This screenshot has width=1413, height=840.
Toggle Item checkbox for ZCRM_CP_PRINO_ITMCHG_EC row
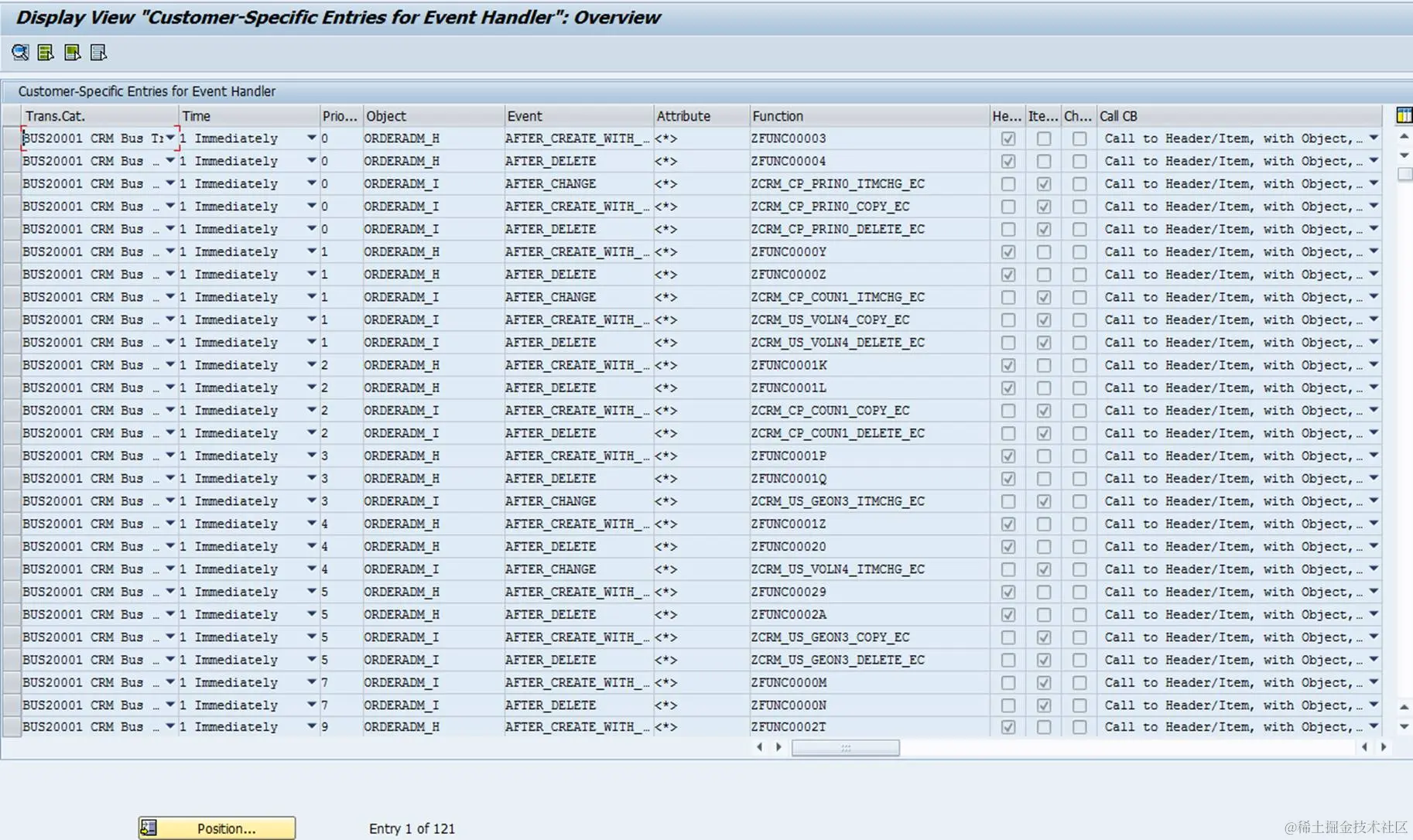(1044, 184)
